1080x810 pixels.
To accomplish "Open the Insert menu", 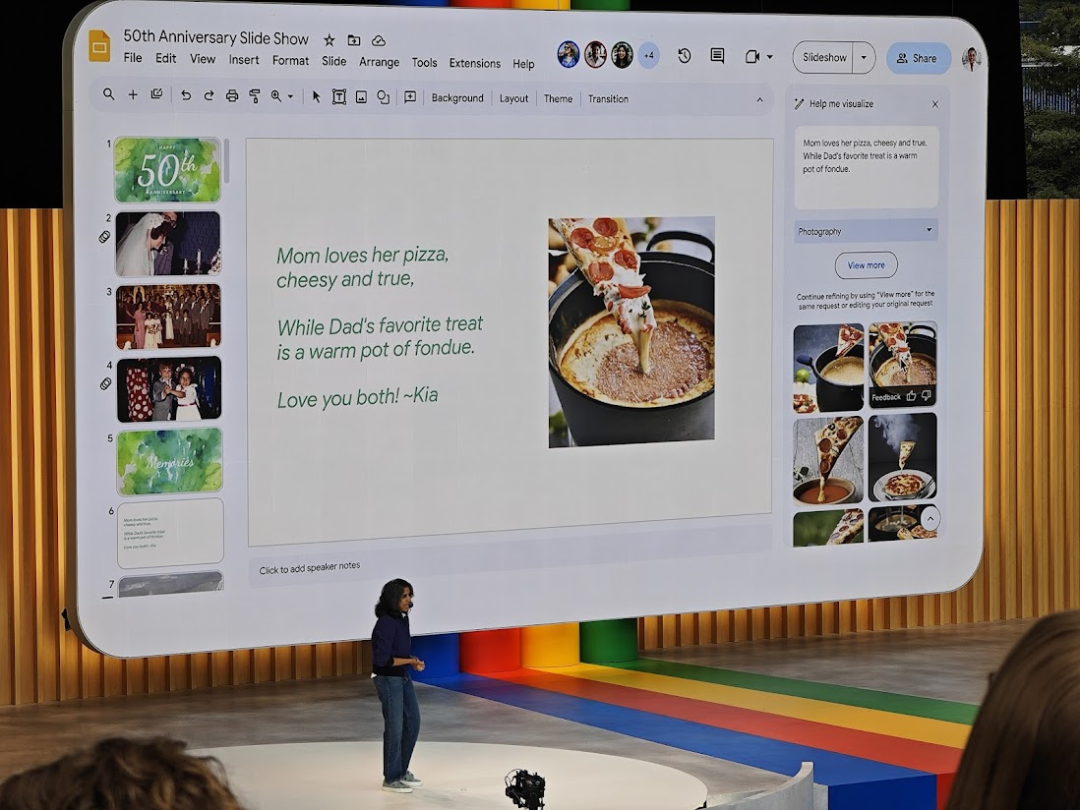I will pyautogui.click(x=244, y=60).
